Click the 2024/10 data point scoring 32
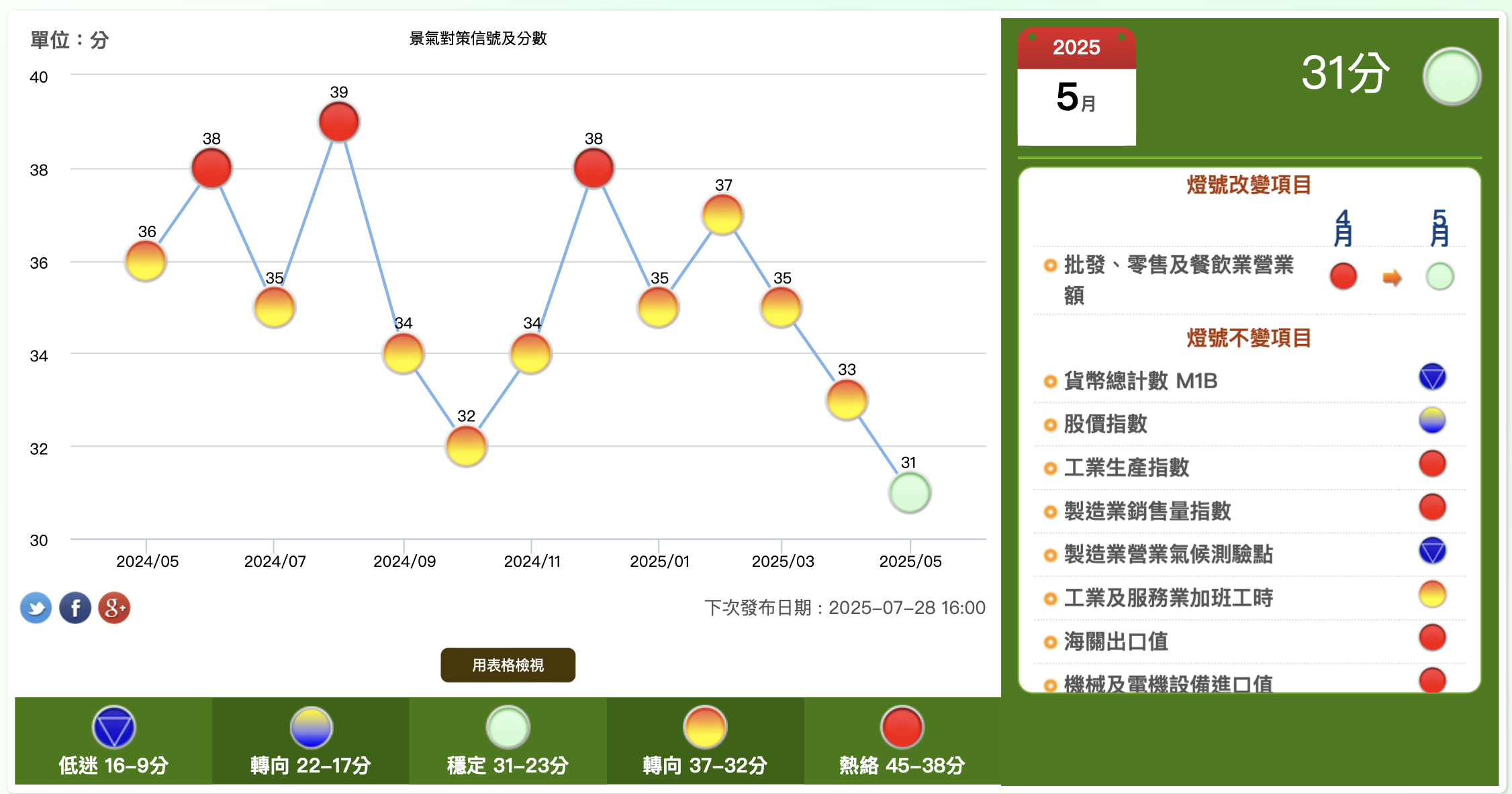The width and height of the screenshot is (1512, 794). point(466,446)
